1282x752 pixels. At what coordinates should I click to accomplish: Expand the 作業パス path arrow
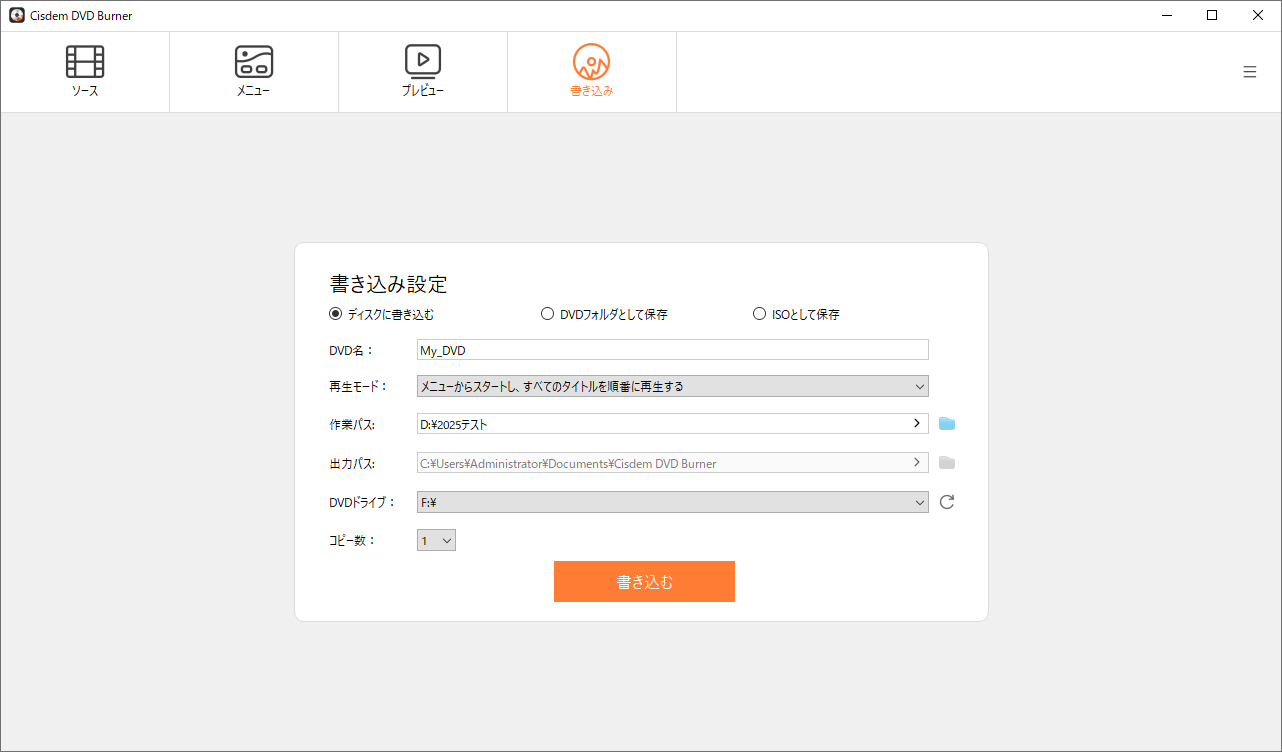[916, 424]
